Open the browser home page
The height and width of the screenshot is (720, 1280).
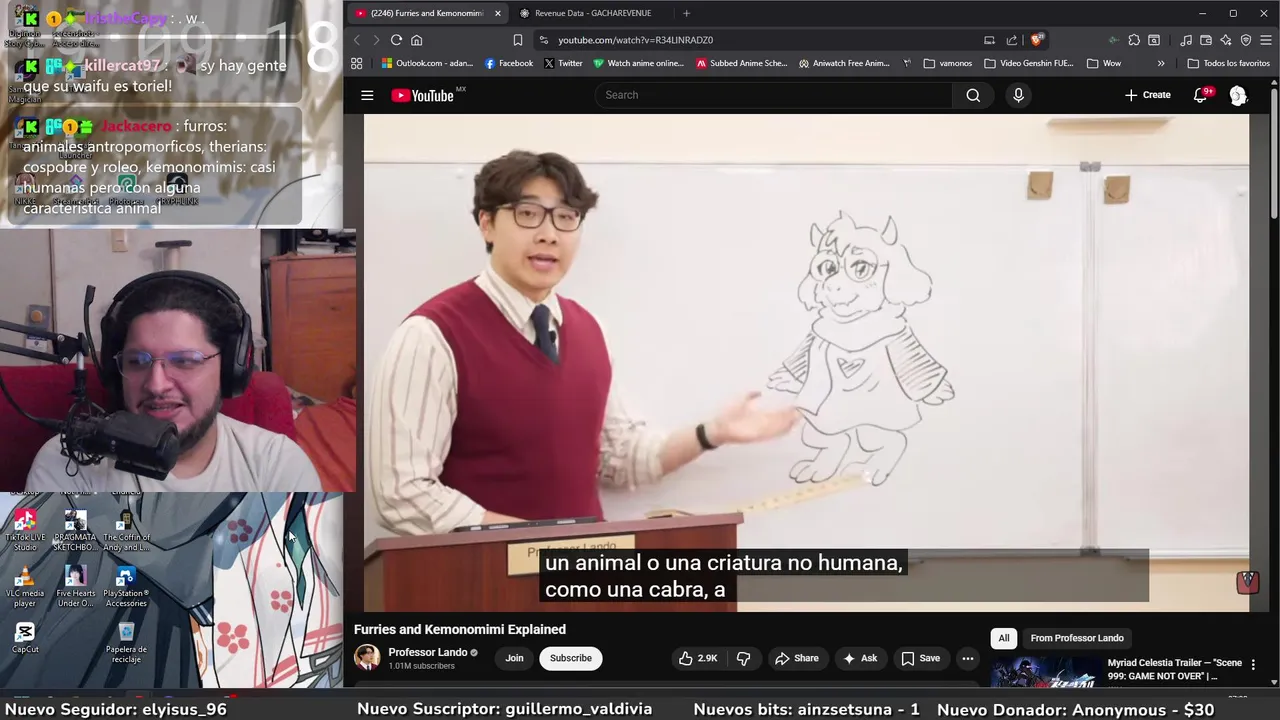tap(417, 40)
